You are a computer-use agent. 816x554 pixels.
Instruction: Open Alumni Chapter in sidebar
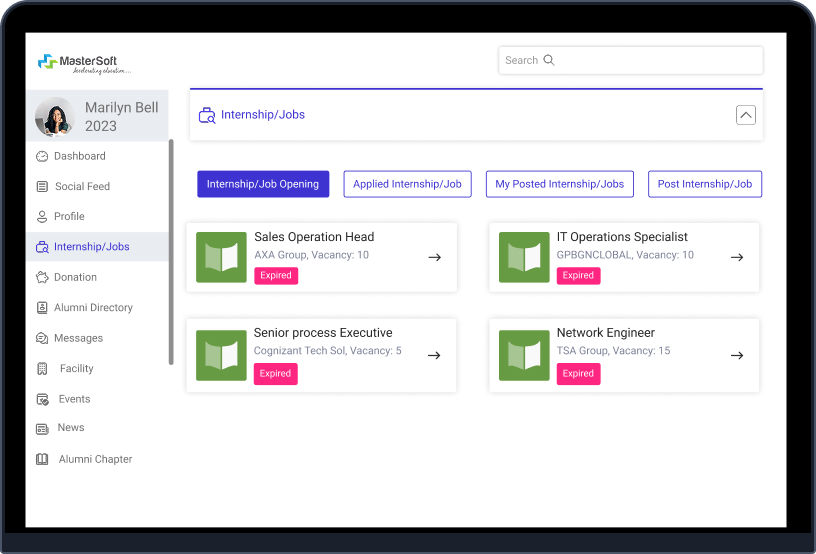(x=94, y=459)
